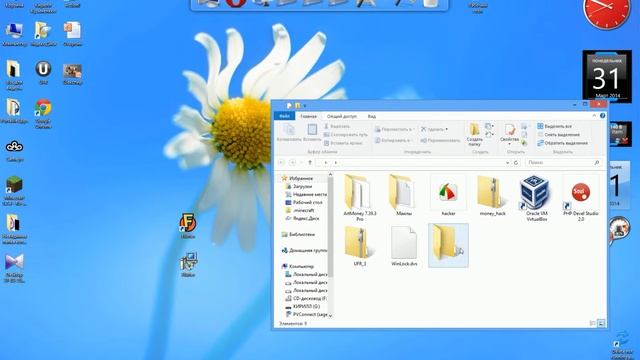The width and height of the screenshot is (640, 360).
Task: Click Clear selection in the ribbon
Action: pyautogui.click(x=558, y=134)
